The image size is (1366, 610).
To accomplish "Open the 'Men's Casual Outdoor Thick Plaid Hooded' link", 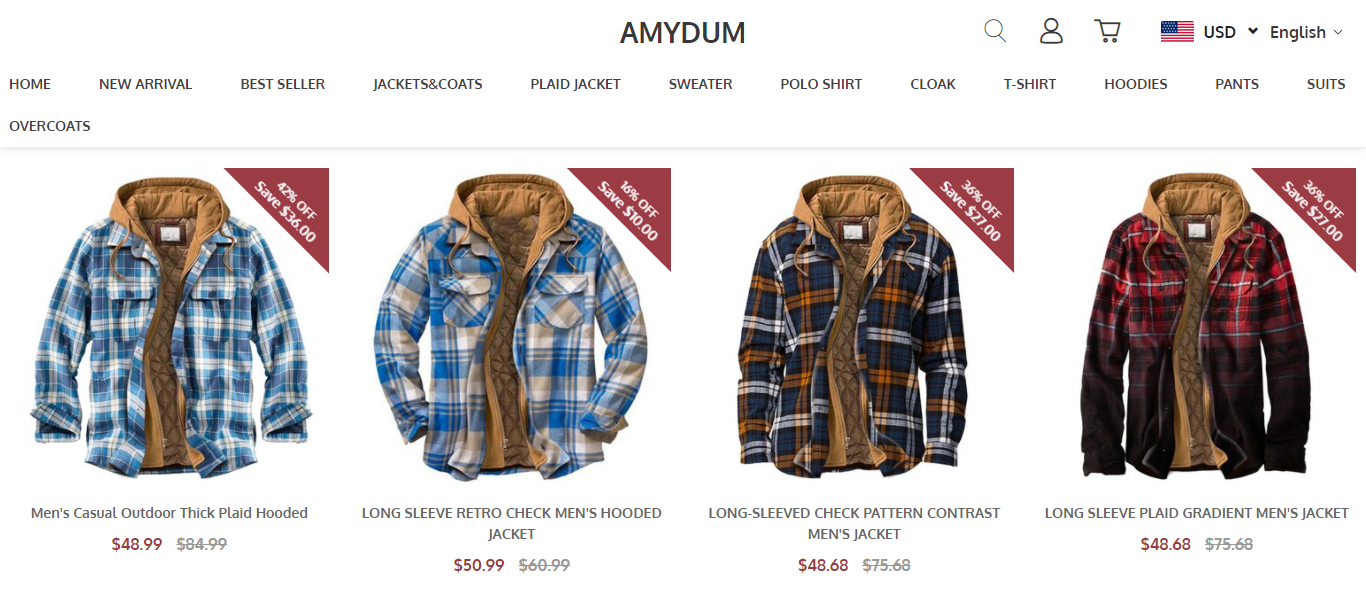I will pos(169,513).
